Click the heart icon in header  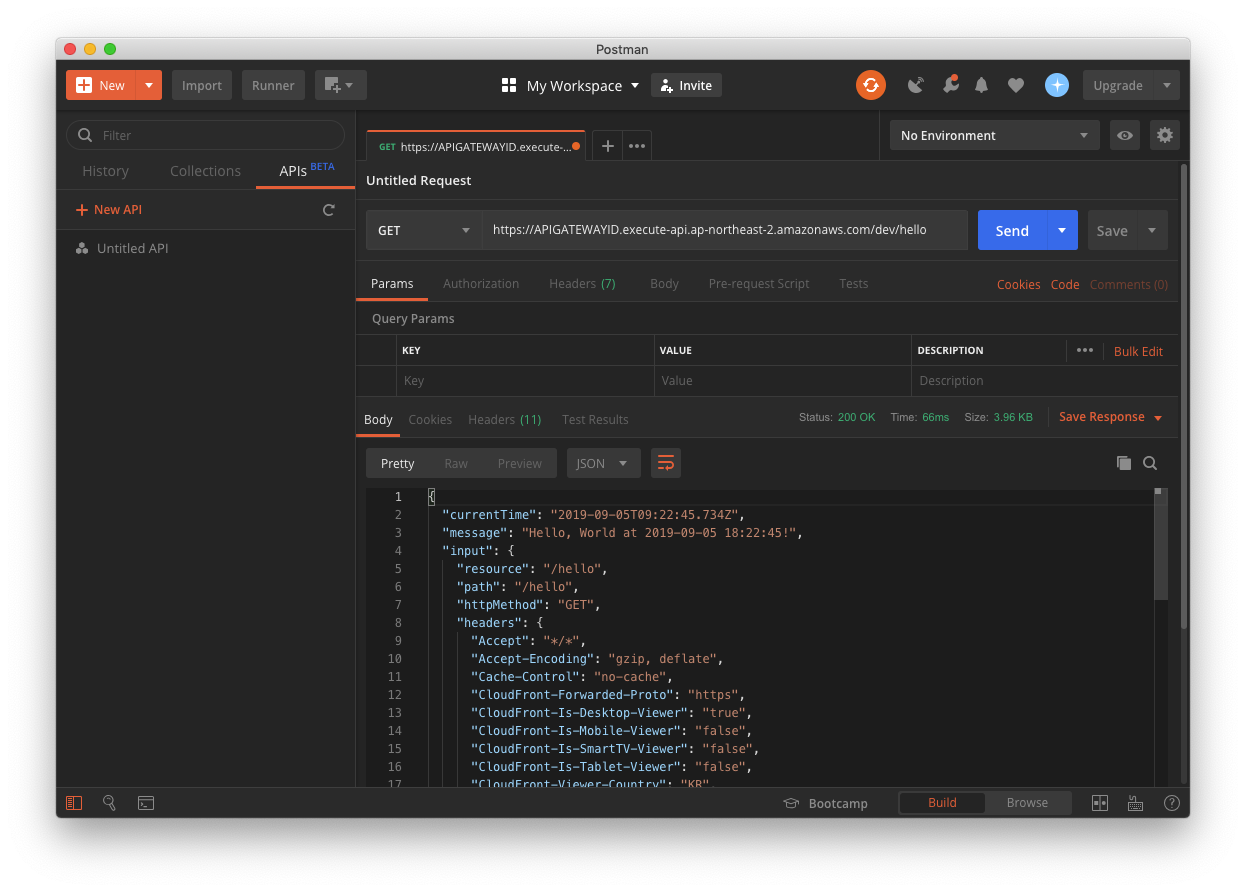click(x=1016, y=86)
